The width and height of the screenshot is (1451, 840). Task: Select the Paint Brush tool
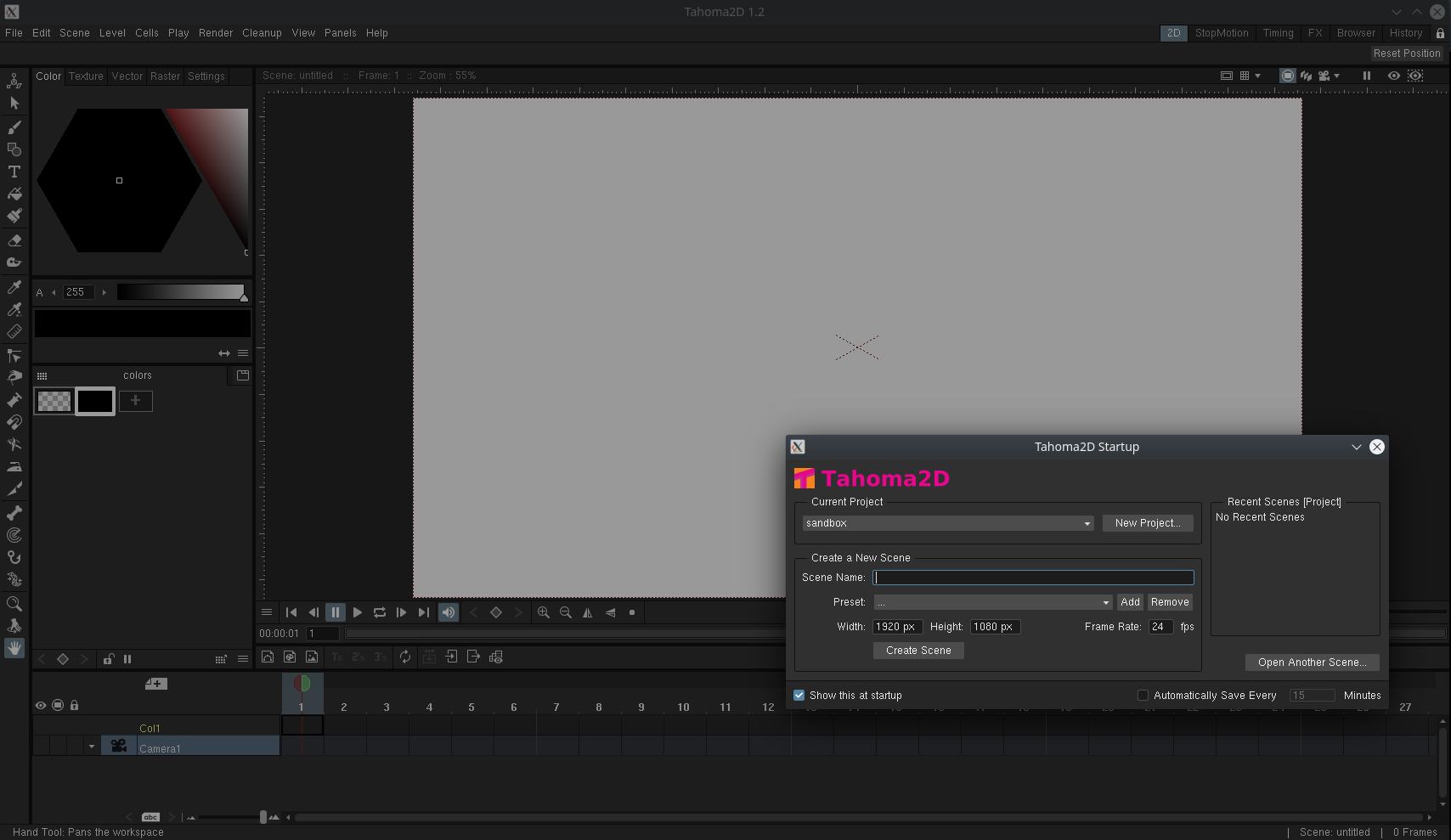click(14, 216)
